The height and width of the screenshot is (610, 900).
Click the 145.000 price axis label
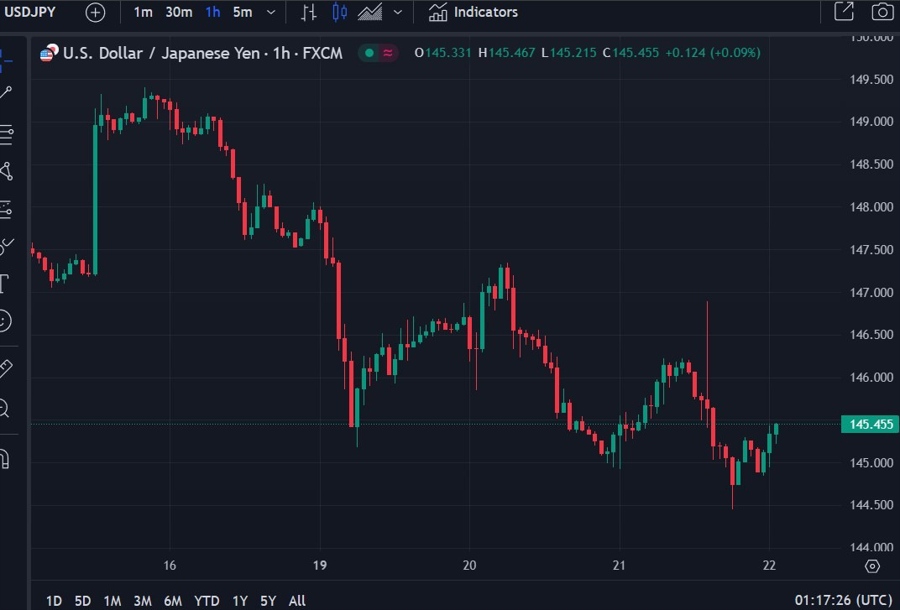pyautogui.click(x=871, y=463)
